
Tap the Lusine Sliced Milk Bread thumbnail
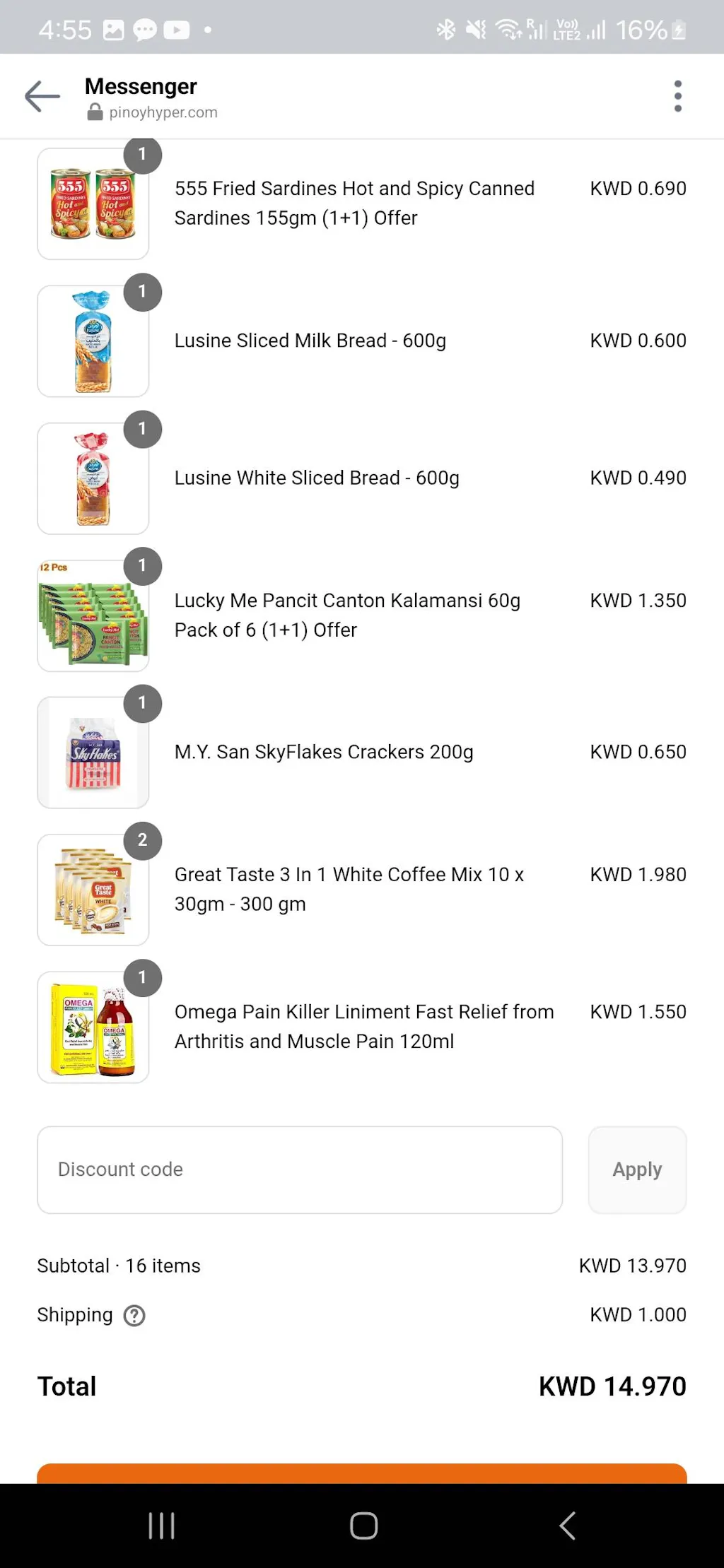click(x=93, y=341)
